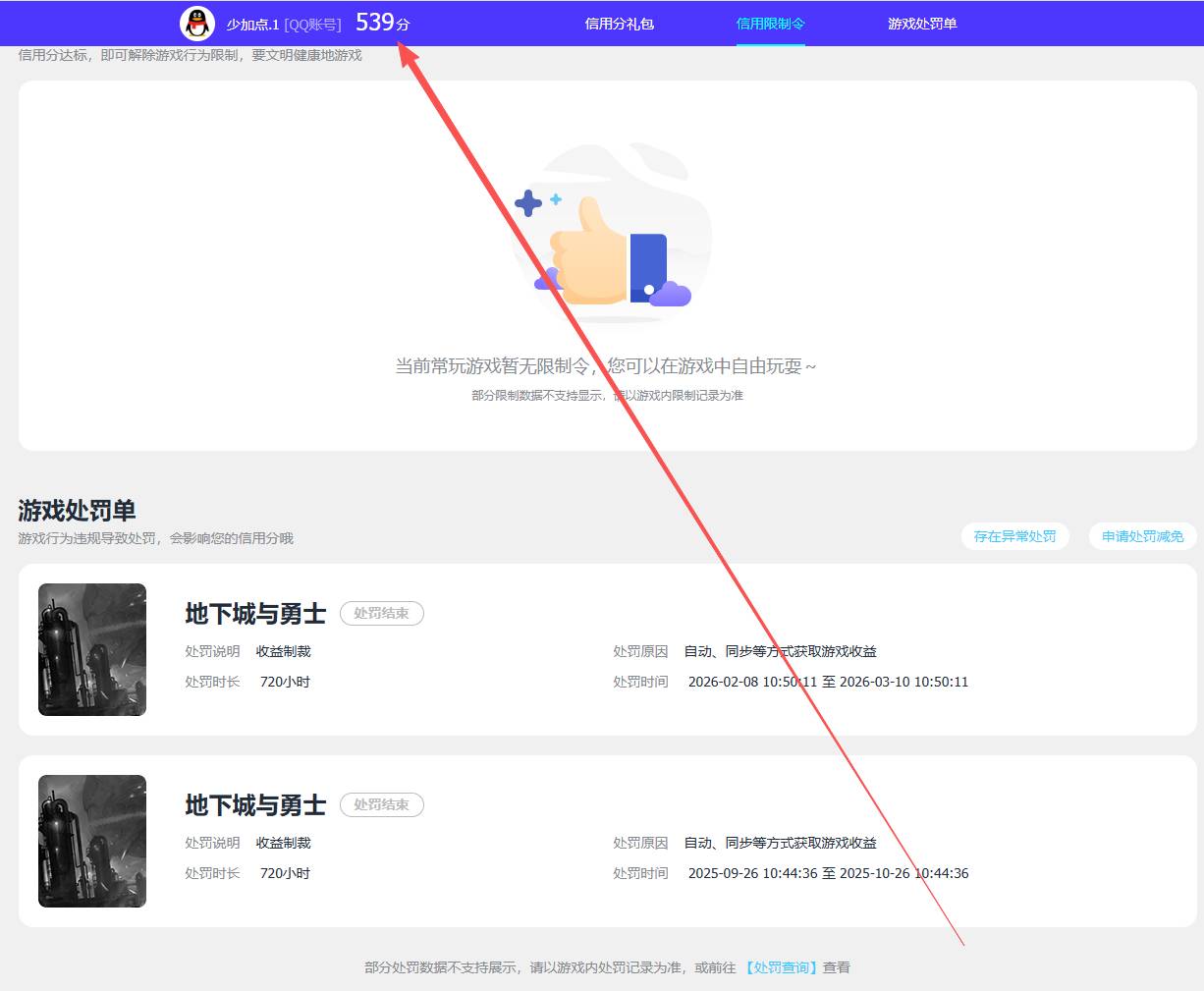The width and height of the screenshot is (1204, 991).
Task: Open the first 地下城与勇士 game thumbnail
Action: 92,649
